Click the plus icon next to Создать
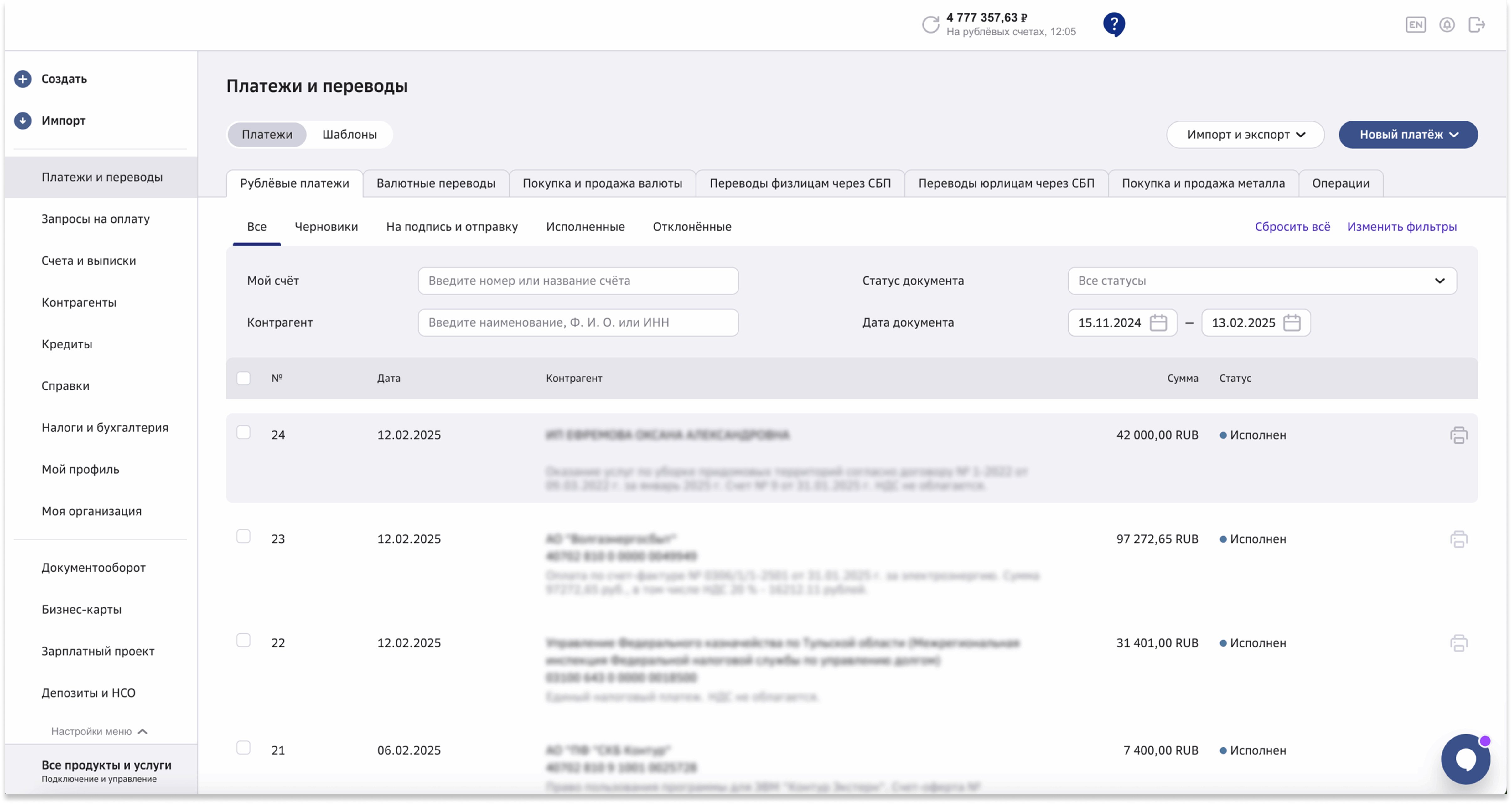Viewport: 1512px width, 804px height. pyautogui.click(x=23, y=79)
